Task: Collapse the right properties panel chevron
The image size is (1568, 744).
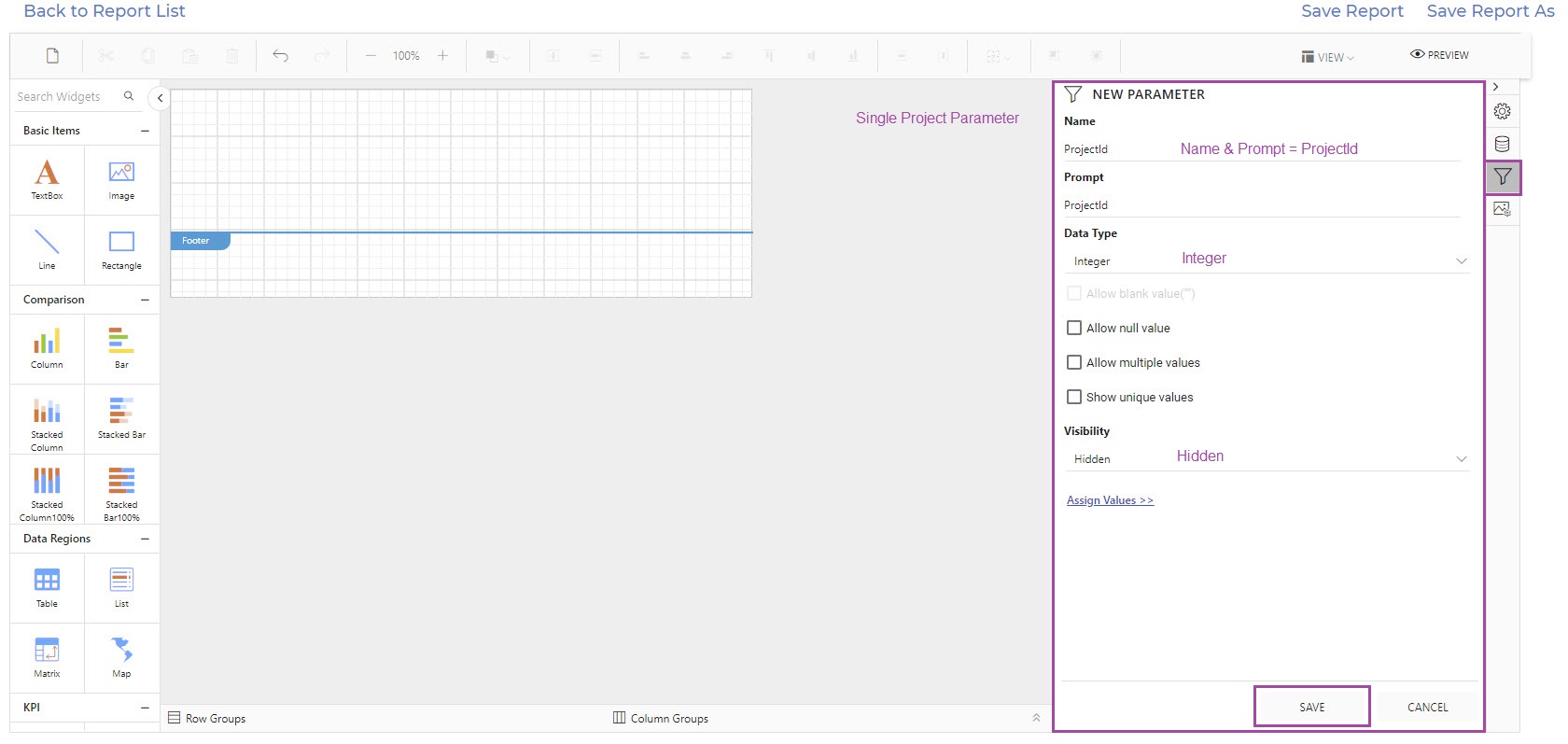Action: click(1495, 87)
